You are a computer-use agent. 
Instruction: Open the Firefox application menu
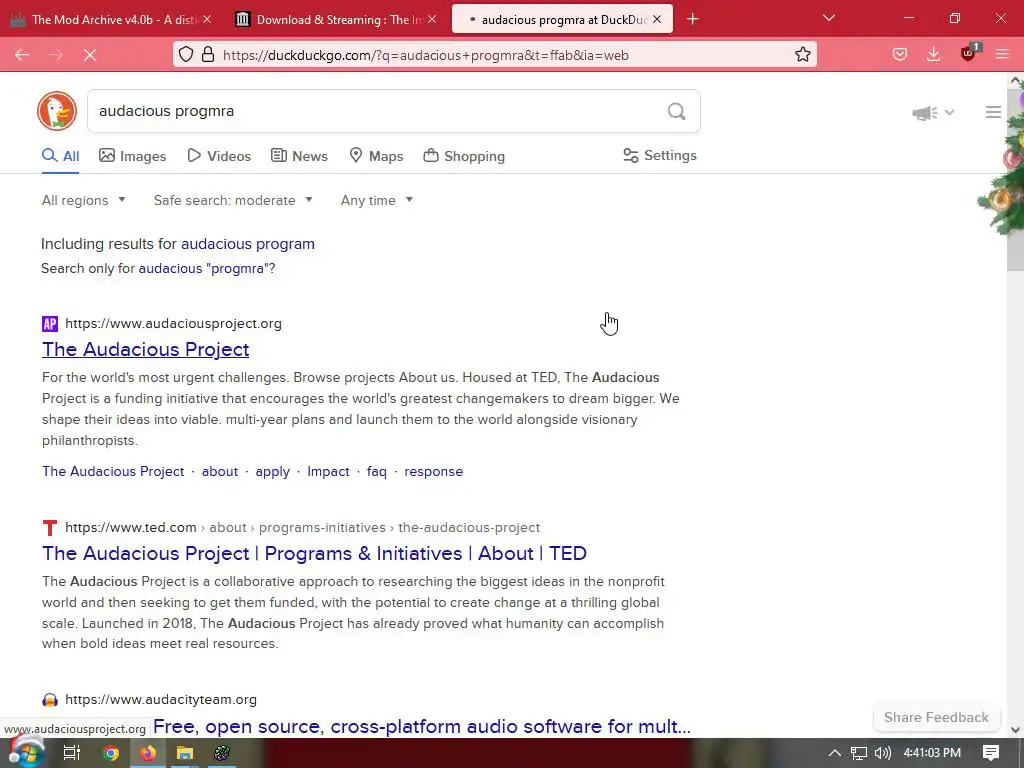coord(1002,54)
